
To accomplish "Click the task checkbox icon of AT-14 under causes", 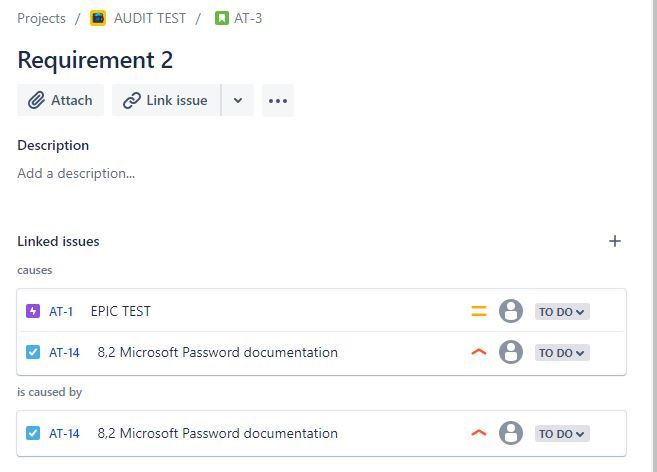I will (33, 352).
